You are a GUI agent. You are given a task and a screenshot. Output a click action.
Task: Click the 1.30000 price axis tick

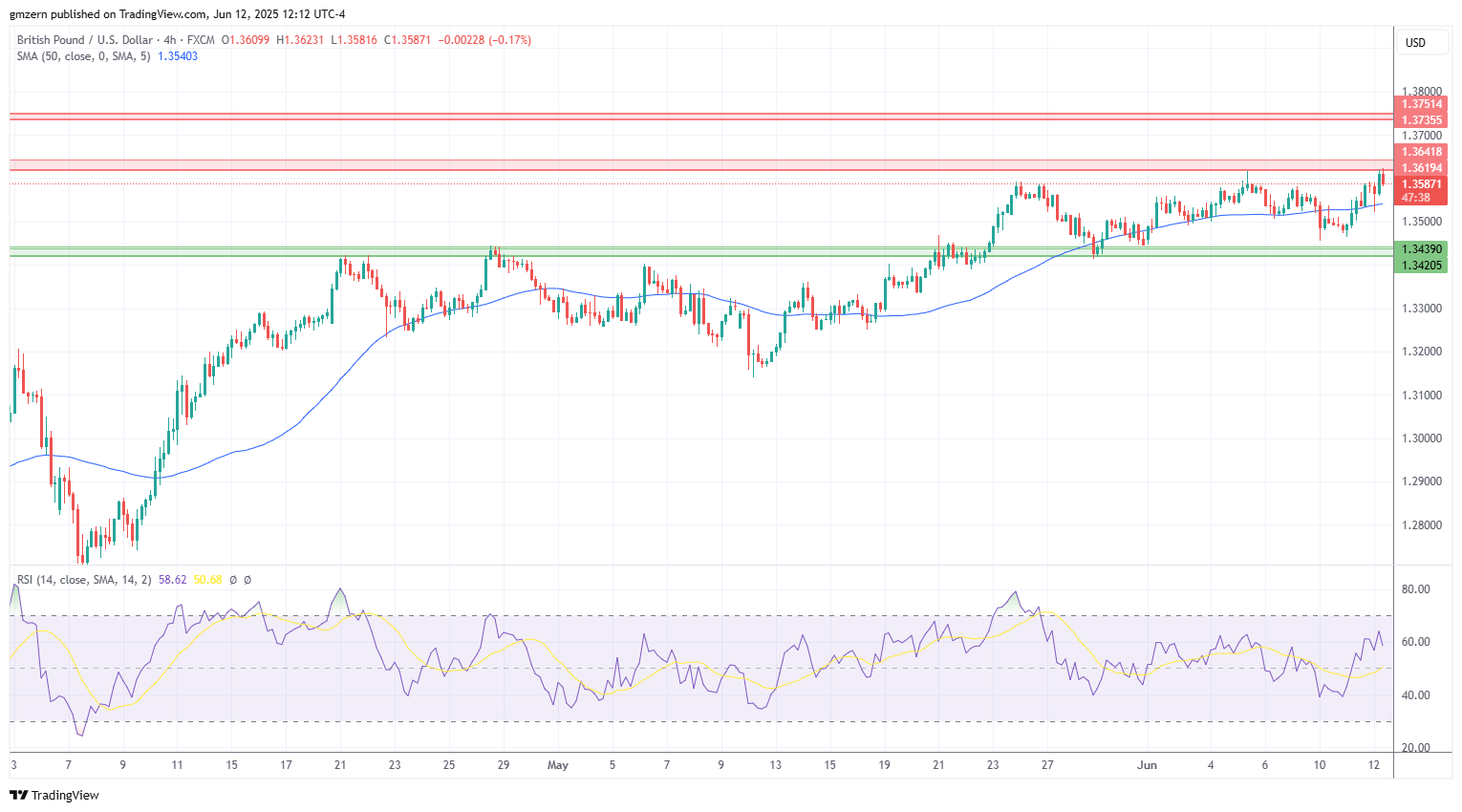1422,438
